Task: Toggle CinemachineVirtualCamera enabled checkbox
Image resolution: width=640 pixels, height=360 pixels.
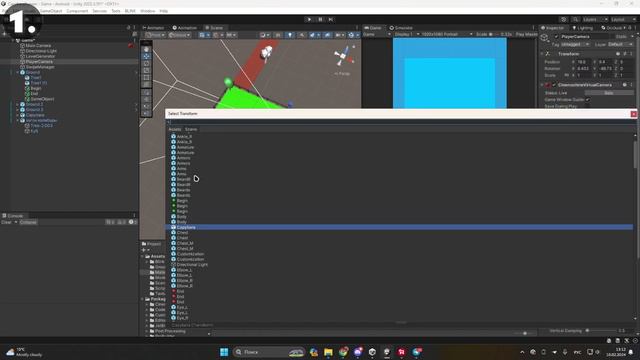Action: pos(554,85)
